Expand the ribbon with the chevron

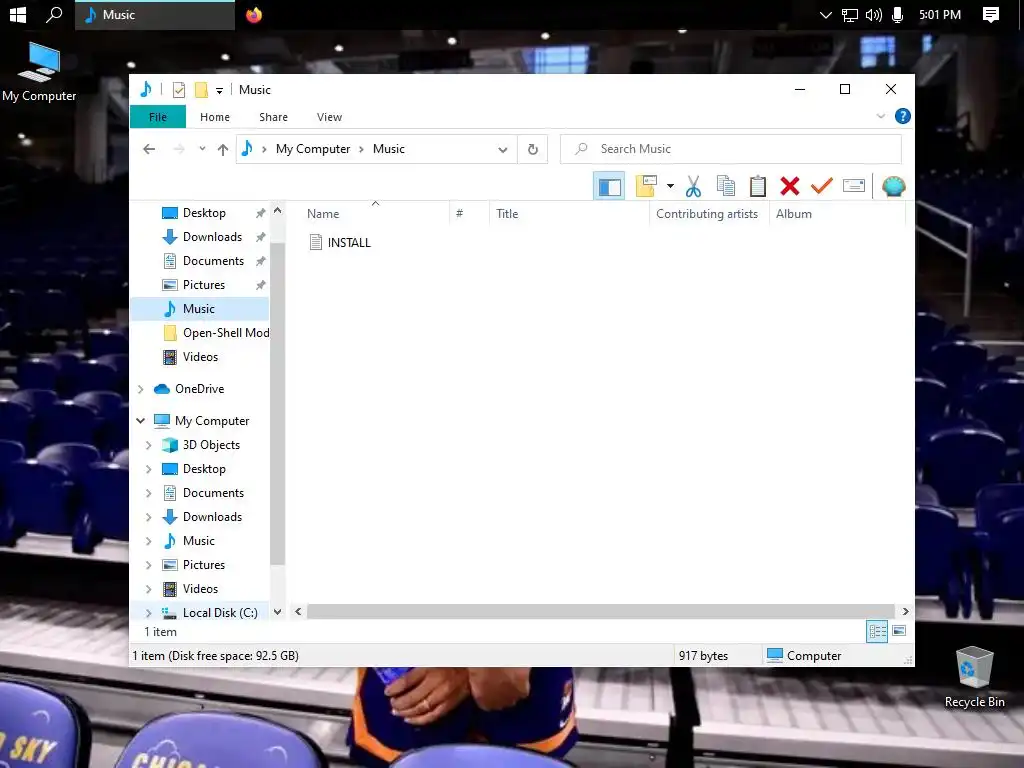[880, 116]
